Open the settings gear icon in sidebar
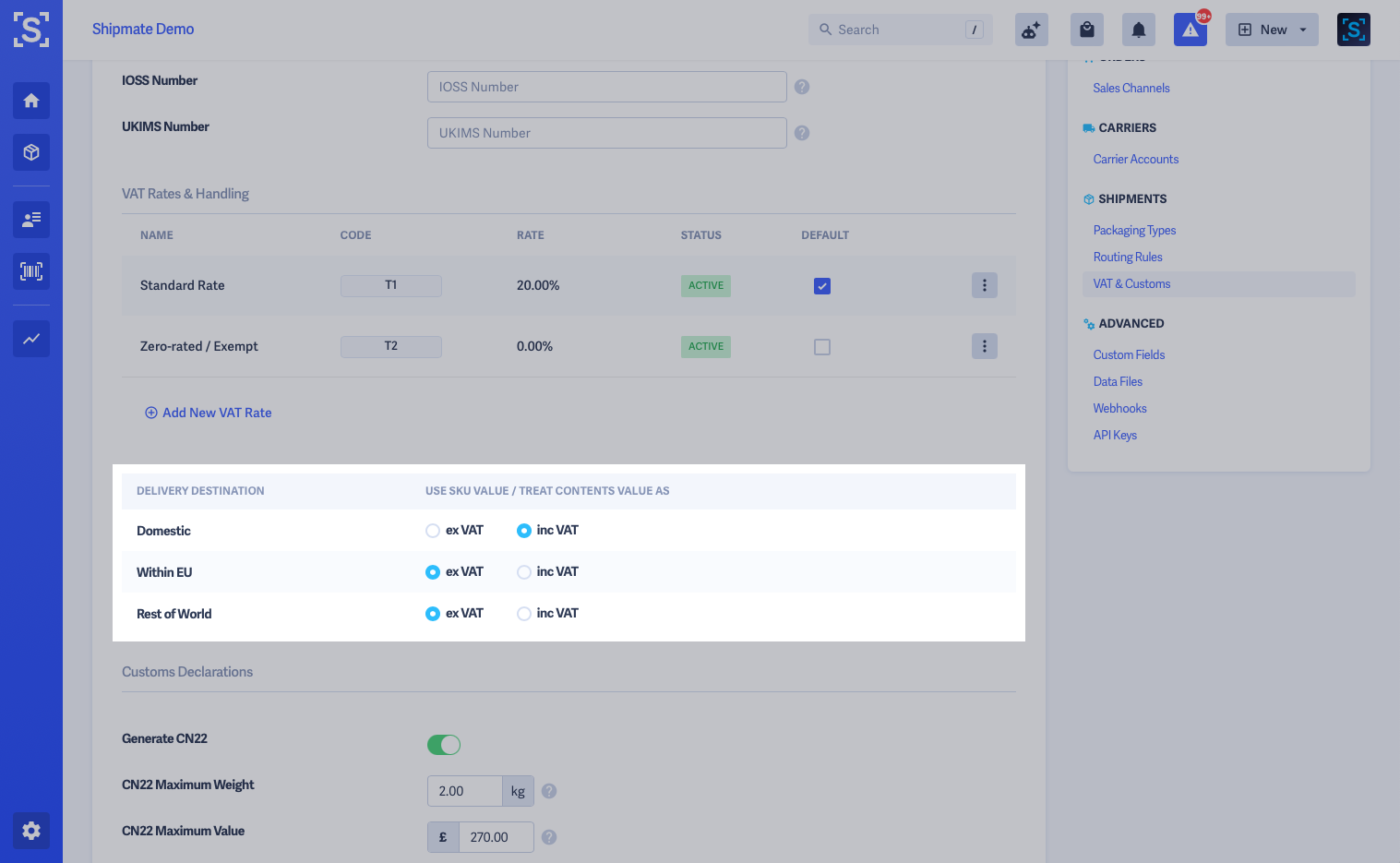The height and width of the screenshot is (863, 1400). [x=31, y=831]
